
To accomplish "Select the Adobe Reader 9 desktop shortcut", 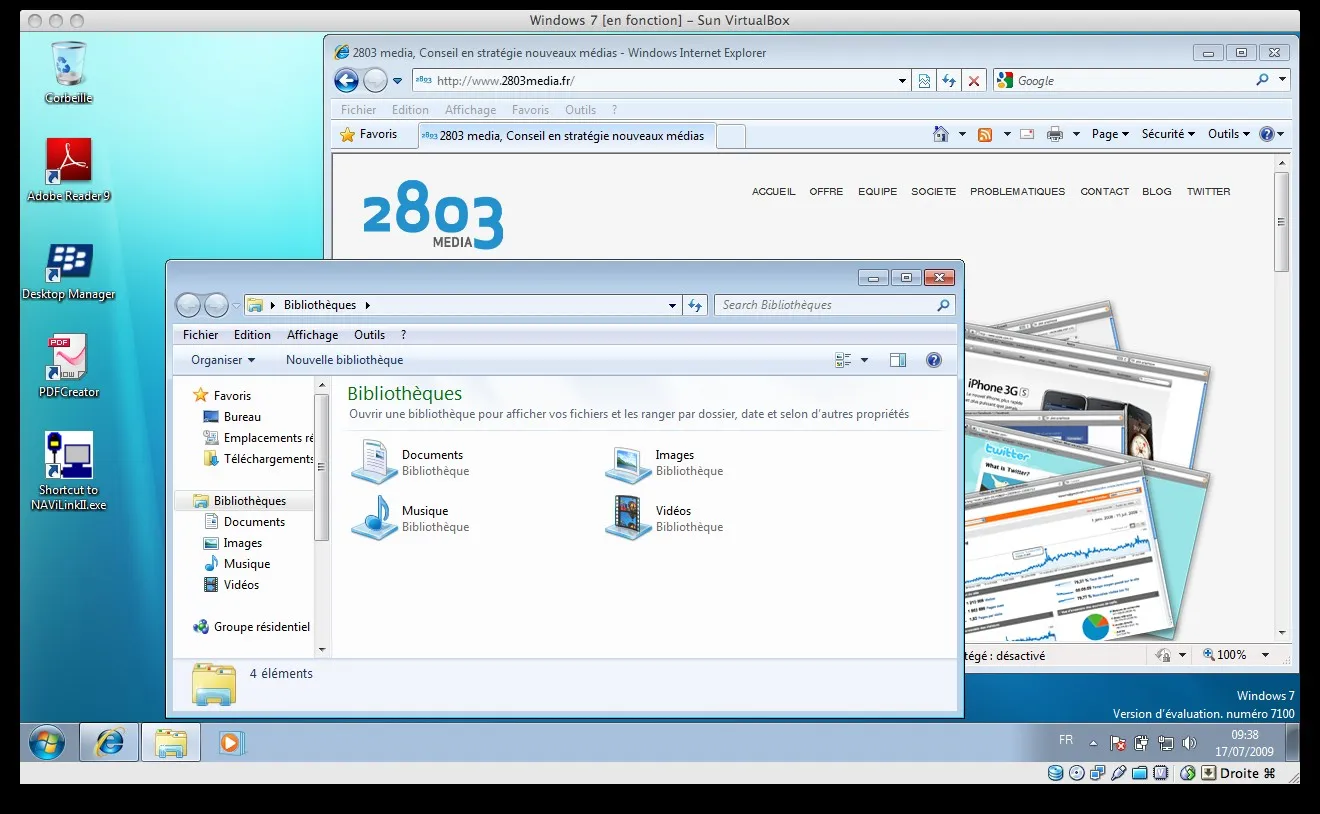I will pyautogui.click(x=69, y=170).
